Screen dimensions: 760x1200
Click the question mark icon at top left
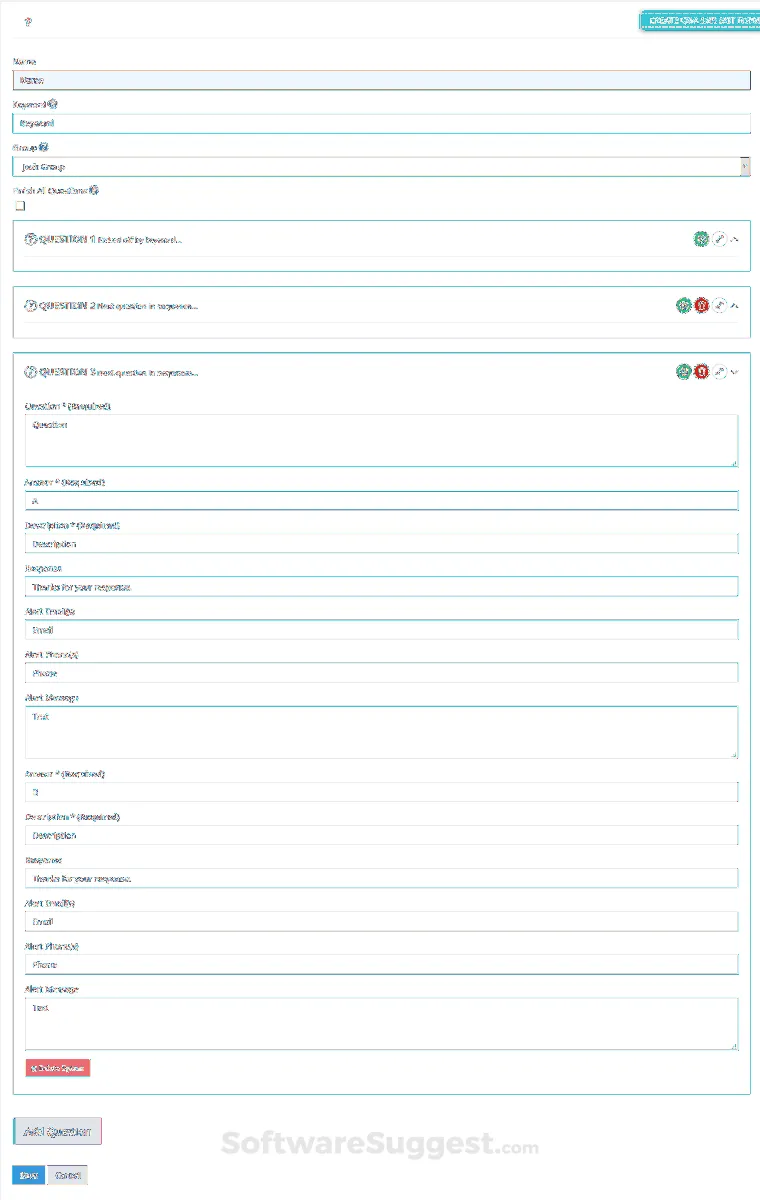coord(27,20)
